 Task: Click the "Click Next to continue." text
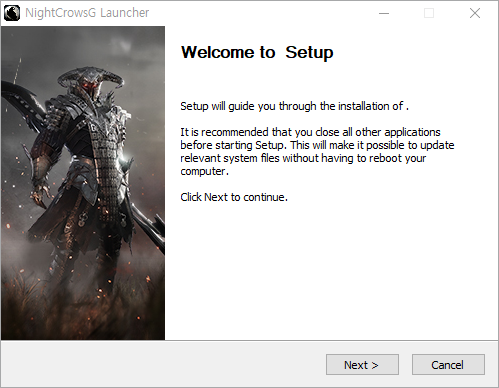pyautogui.click(x=234, y=197)
